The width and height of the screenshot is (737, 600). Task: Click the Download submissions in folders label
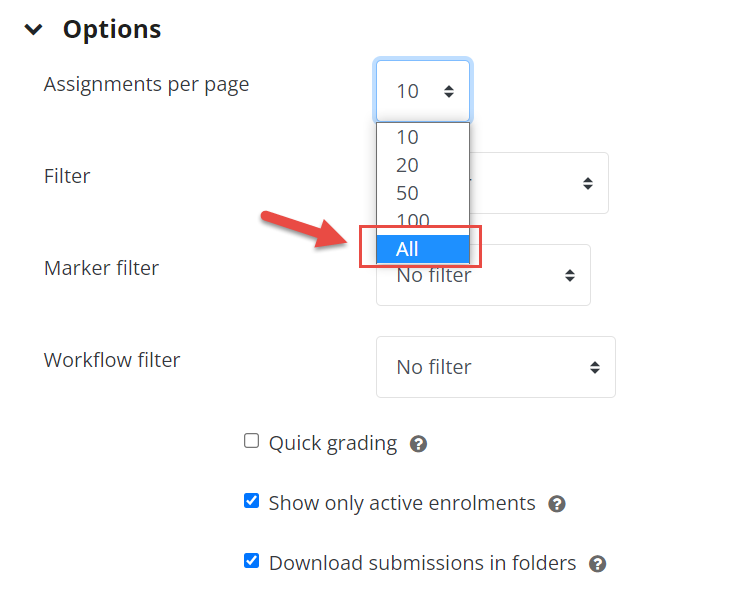(422, 563)
